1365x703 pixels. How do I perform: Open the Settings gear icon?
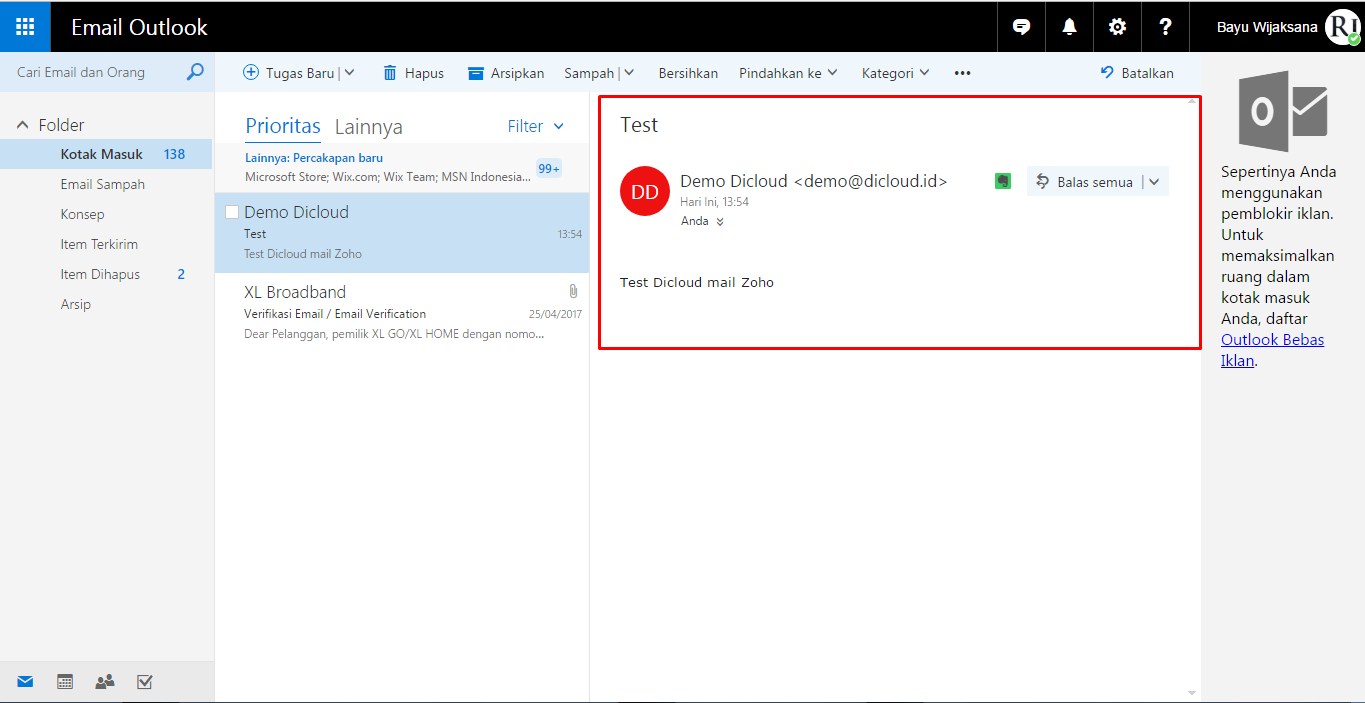coord(1117,26)
